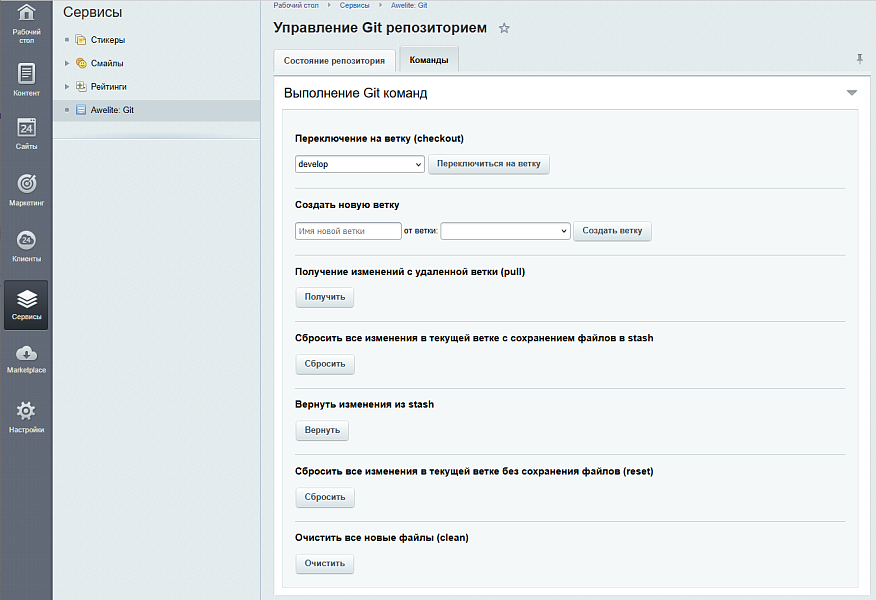Open the source branch dropdown

505,231
